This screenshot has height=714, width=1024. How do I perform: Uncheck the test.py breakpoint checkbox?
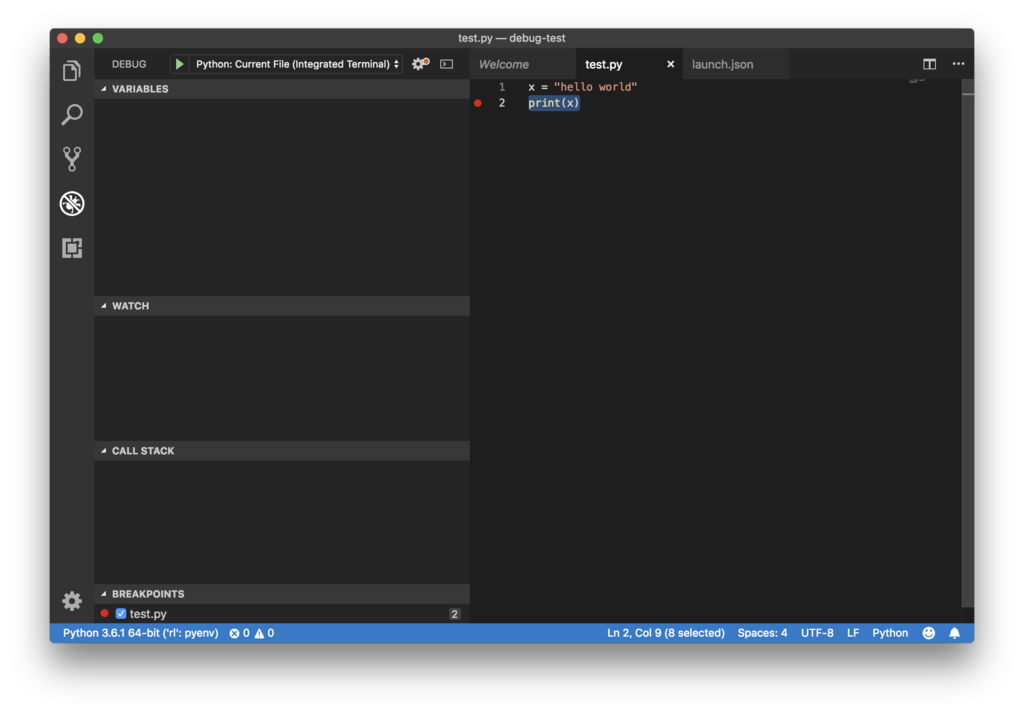tap(121, 613)
